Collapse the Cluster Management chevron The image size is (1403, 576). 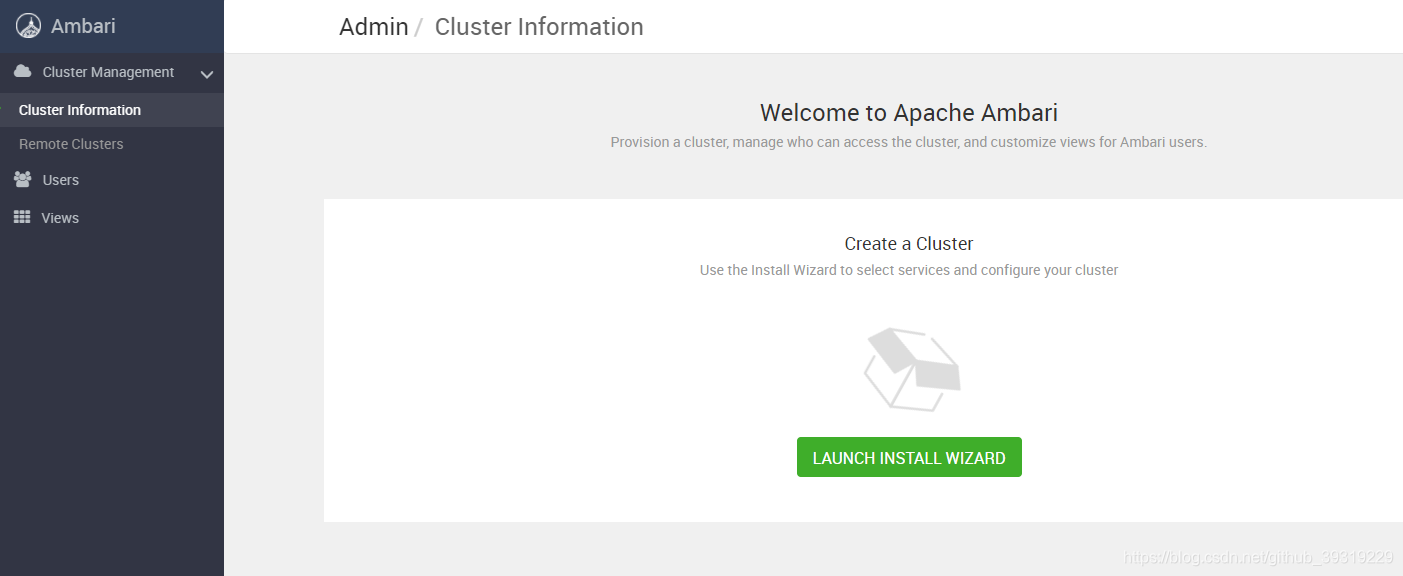[x=207, y=73]
